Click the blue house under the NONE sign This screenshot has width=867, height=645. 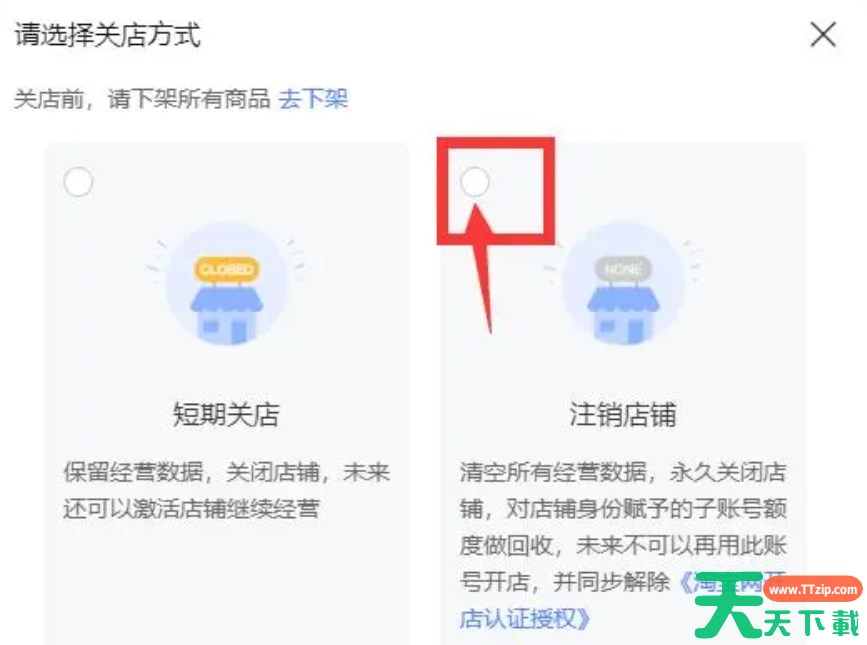coord(623,315)
